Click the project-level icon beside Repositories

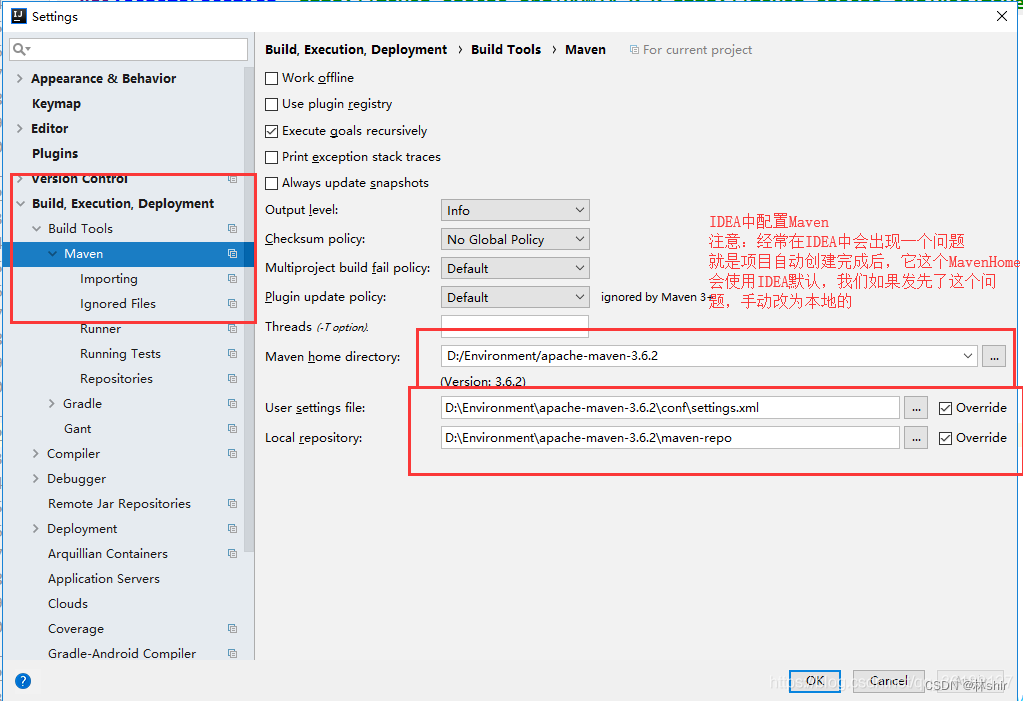tap(232, 379)
